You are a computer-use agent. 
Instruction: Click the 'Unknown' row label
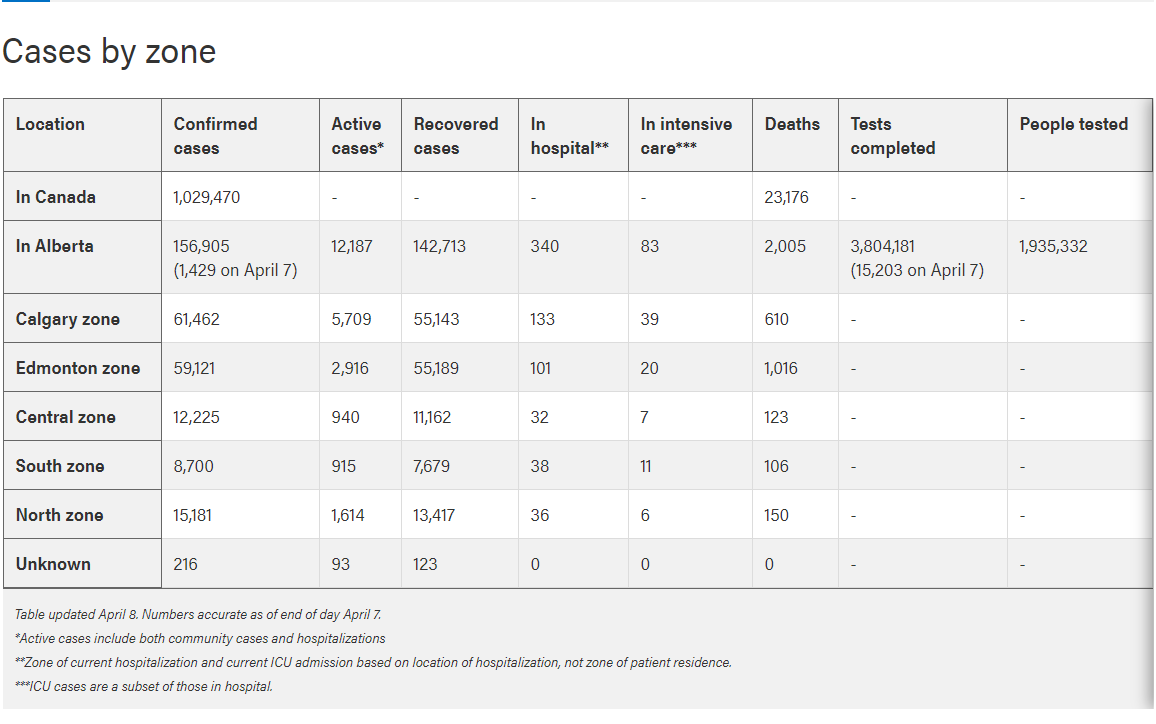tap(53, 564)
